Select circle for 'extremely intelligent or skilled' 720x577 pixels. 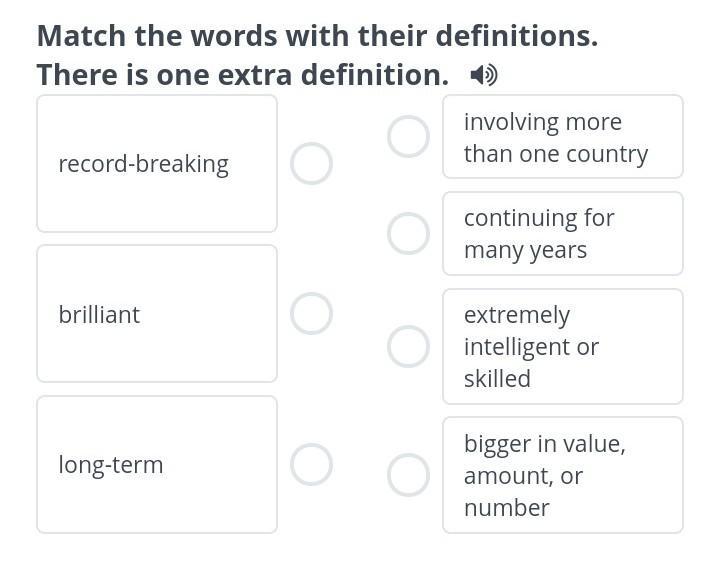point(408,346)
